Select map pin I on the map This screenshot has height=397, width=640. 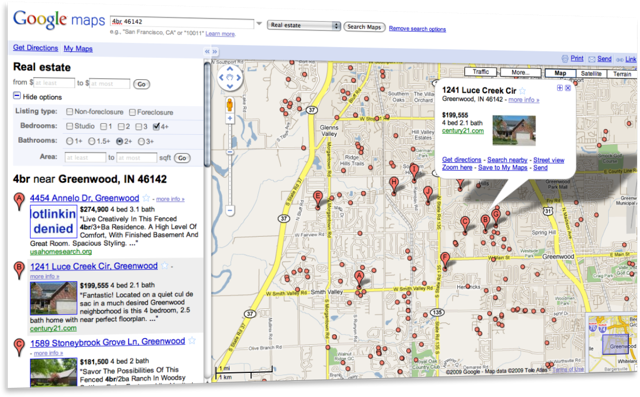pos(414,172)
